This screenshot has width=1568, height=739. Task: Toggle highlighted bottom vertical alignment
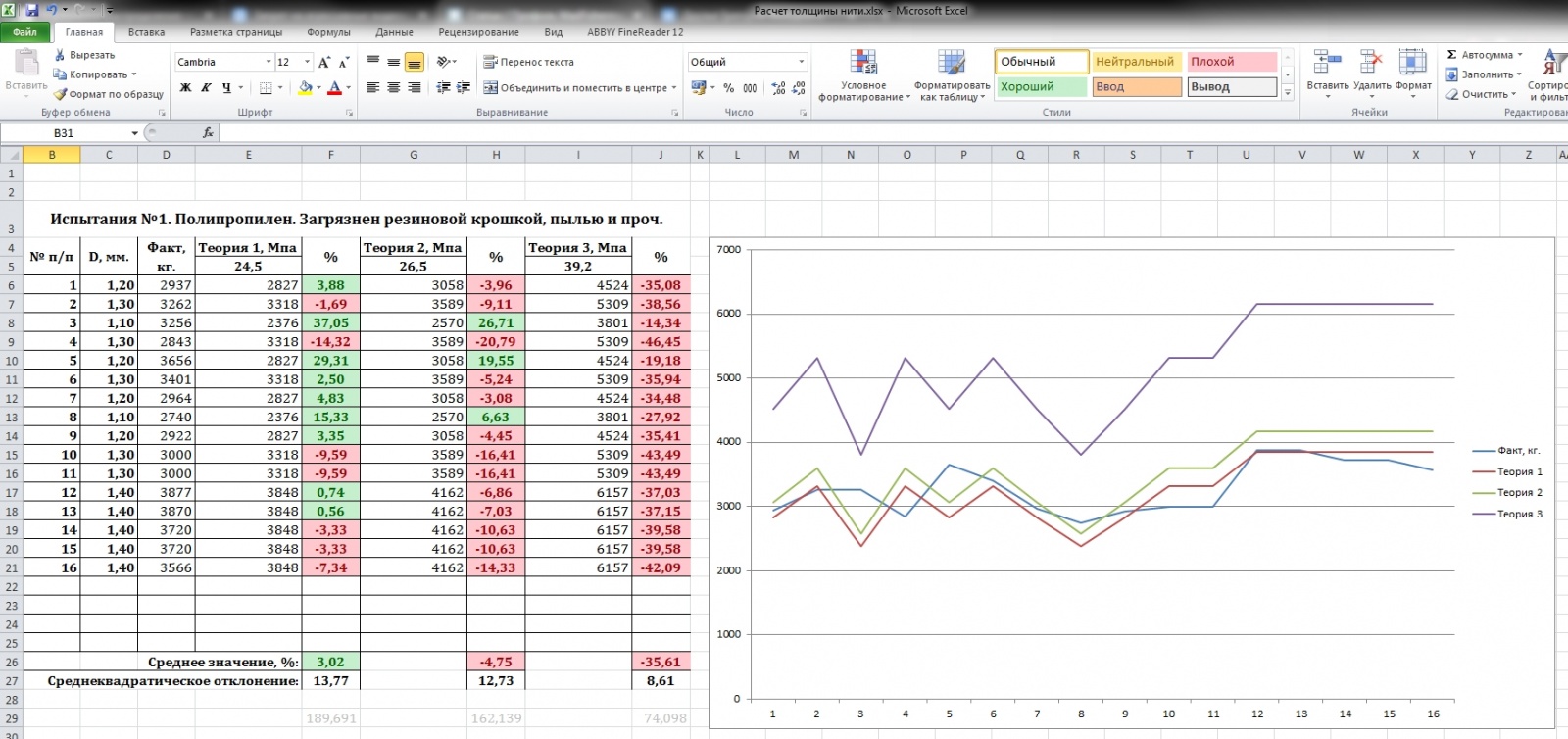(x=414, y=61)
